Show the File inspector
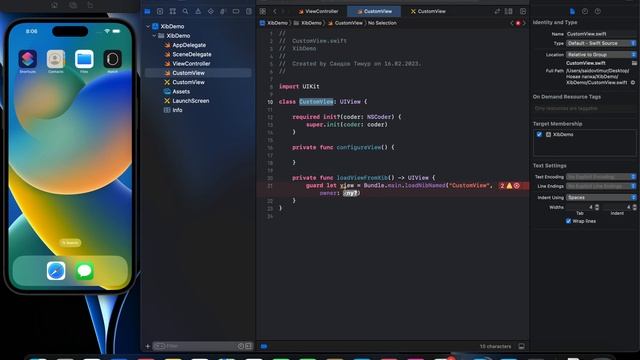The image size is (640, 360). [572, 11]
